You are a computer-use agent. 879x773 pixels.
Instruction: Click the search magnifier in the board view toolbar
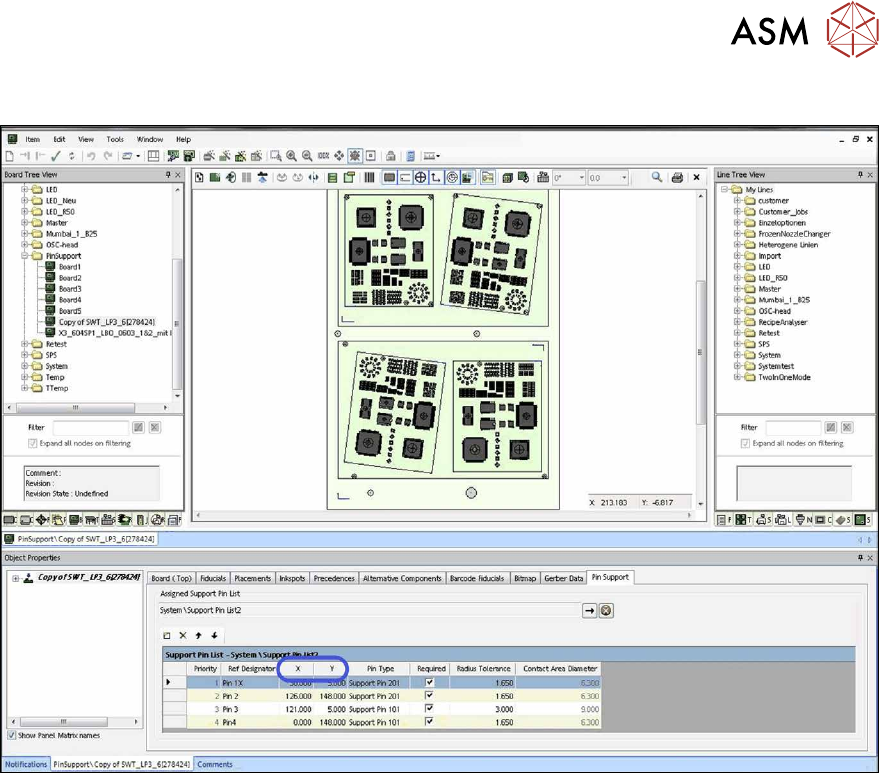[x=658, y=177]
